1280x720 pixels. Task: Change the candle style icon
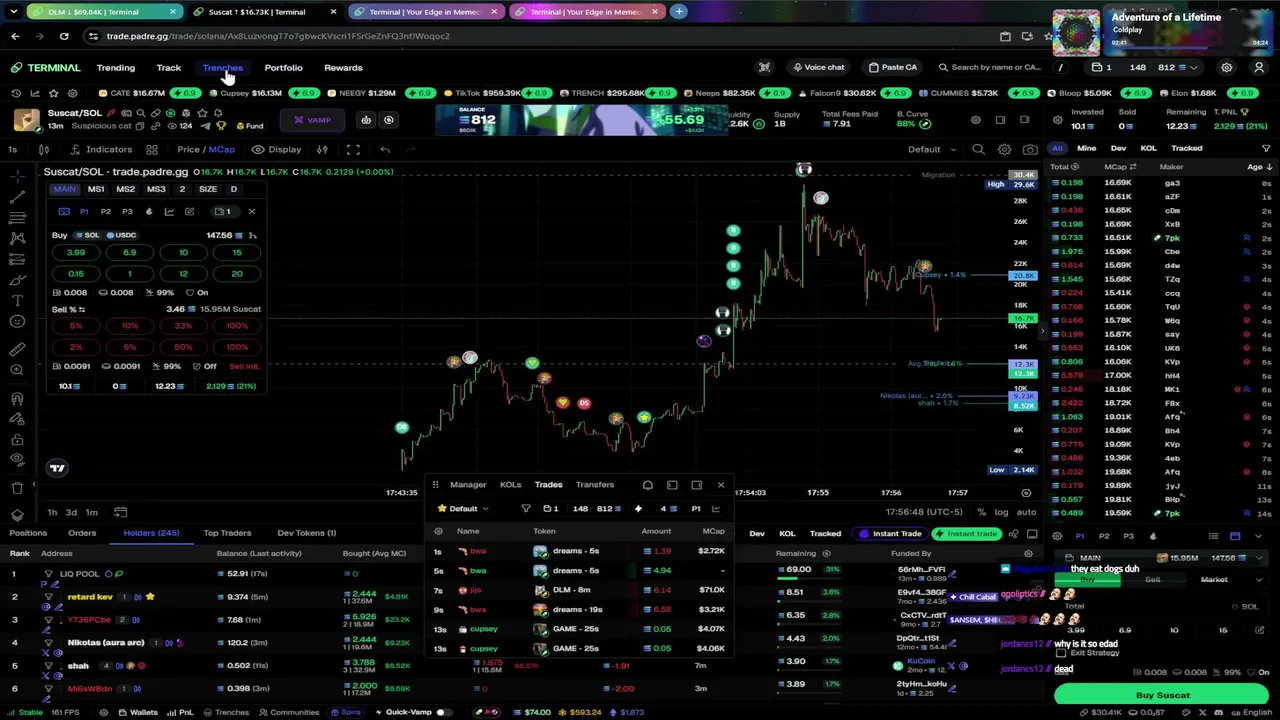pyautogui.click(x=44, y=149)
